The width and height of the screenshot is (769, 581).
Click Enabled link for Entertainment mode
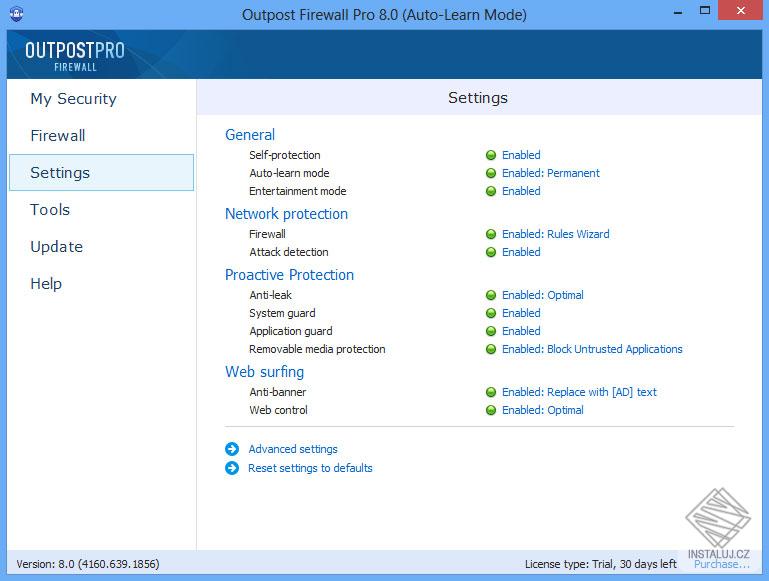[521, 191]
